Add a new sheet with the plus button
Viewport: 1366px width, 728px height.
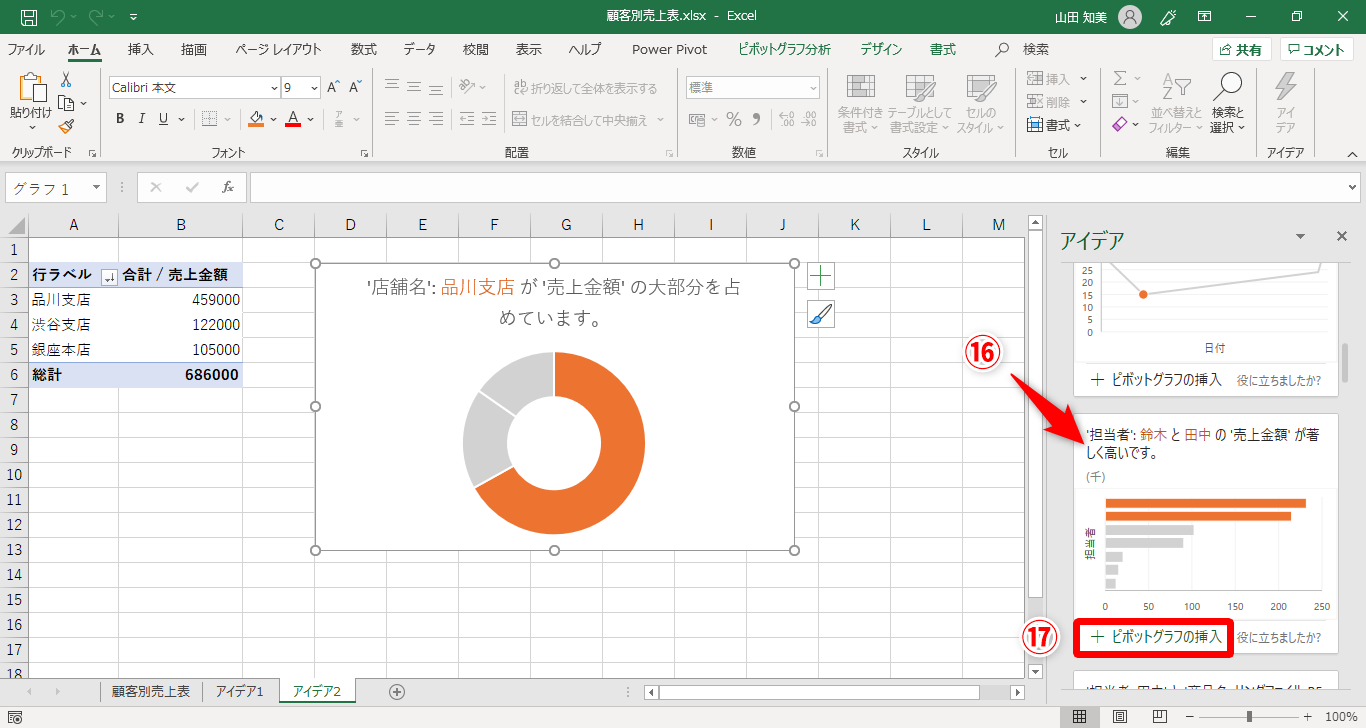coord(397,691)
